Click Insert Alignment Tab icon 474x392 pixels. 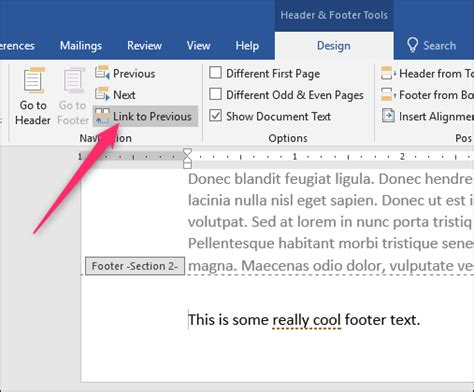[x=388, y=116]
